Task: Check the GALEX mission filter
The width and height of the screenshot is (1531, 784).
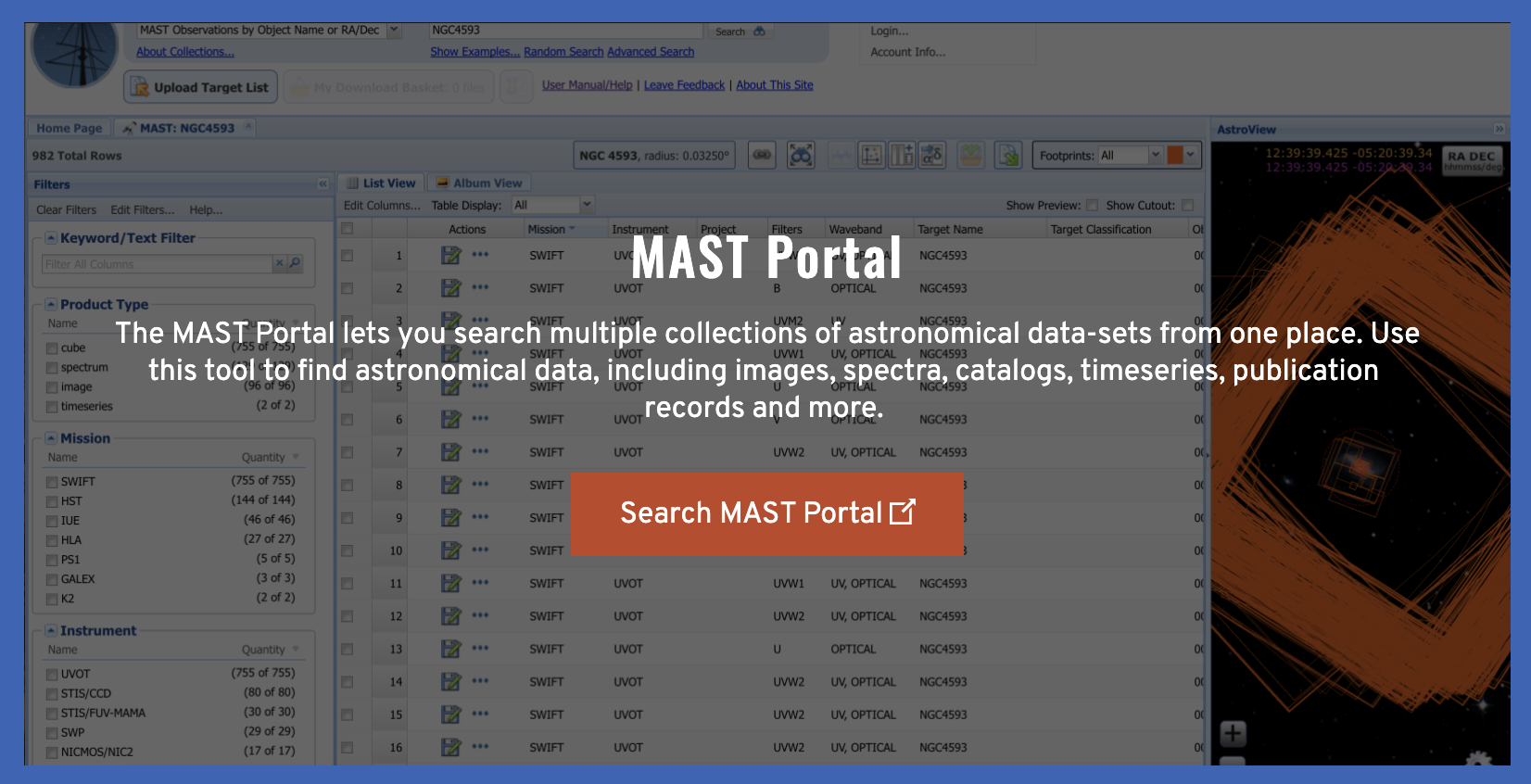Action: pyautogui.click(x=52, y=579)
